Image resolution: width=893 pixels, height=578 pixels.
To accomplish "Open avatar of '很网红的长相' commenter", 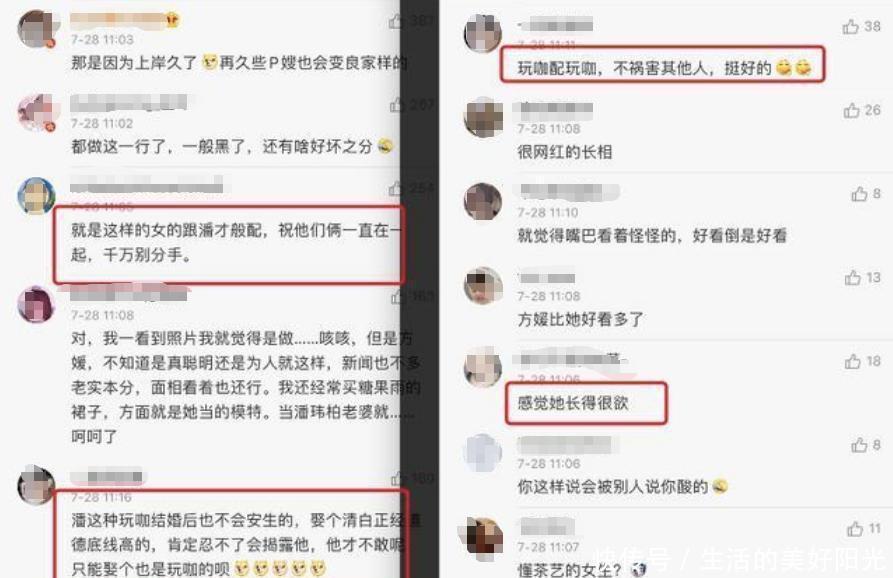I will (x=484, y=117).
